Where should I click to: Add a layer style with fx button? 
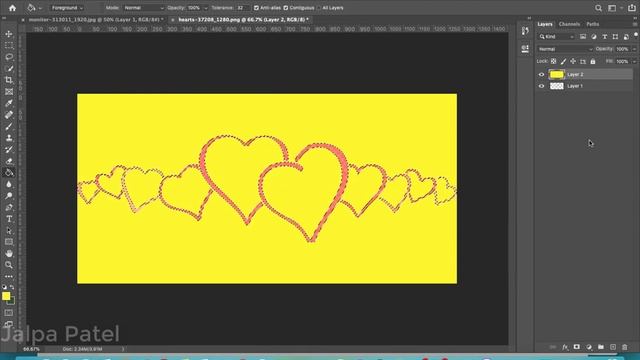click(565, 347)
